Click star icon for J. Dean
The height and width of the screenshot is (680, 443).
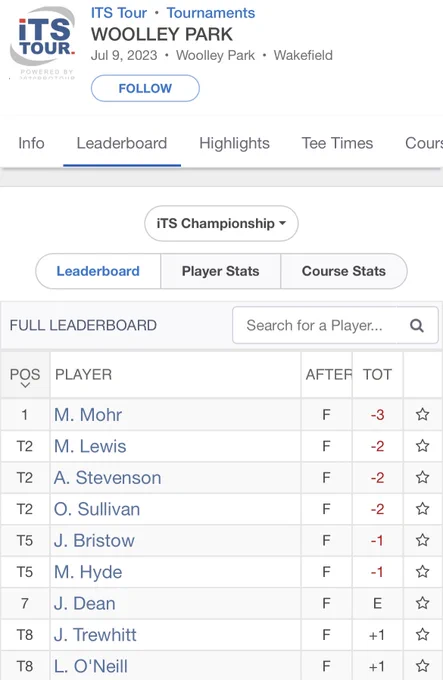423,603
